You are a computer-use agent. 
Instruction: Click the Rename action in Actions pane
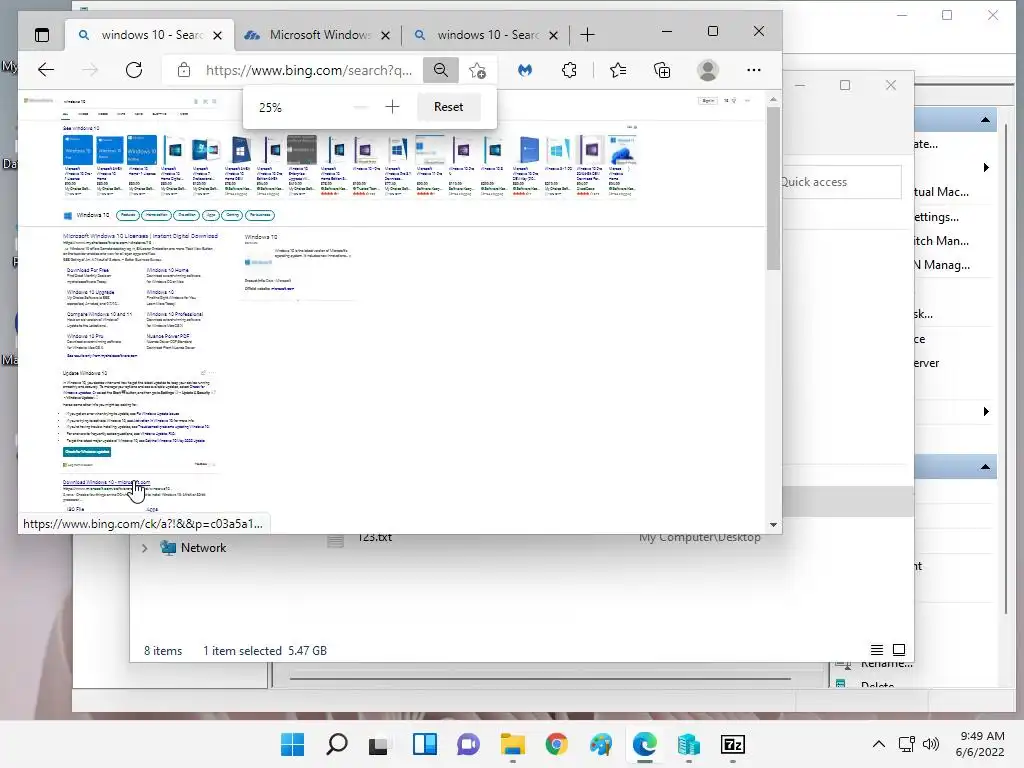coord(886,665)
